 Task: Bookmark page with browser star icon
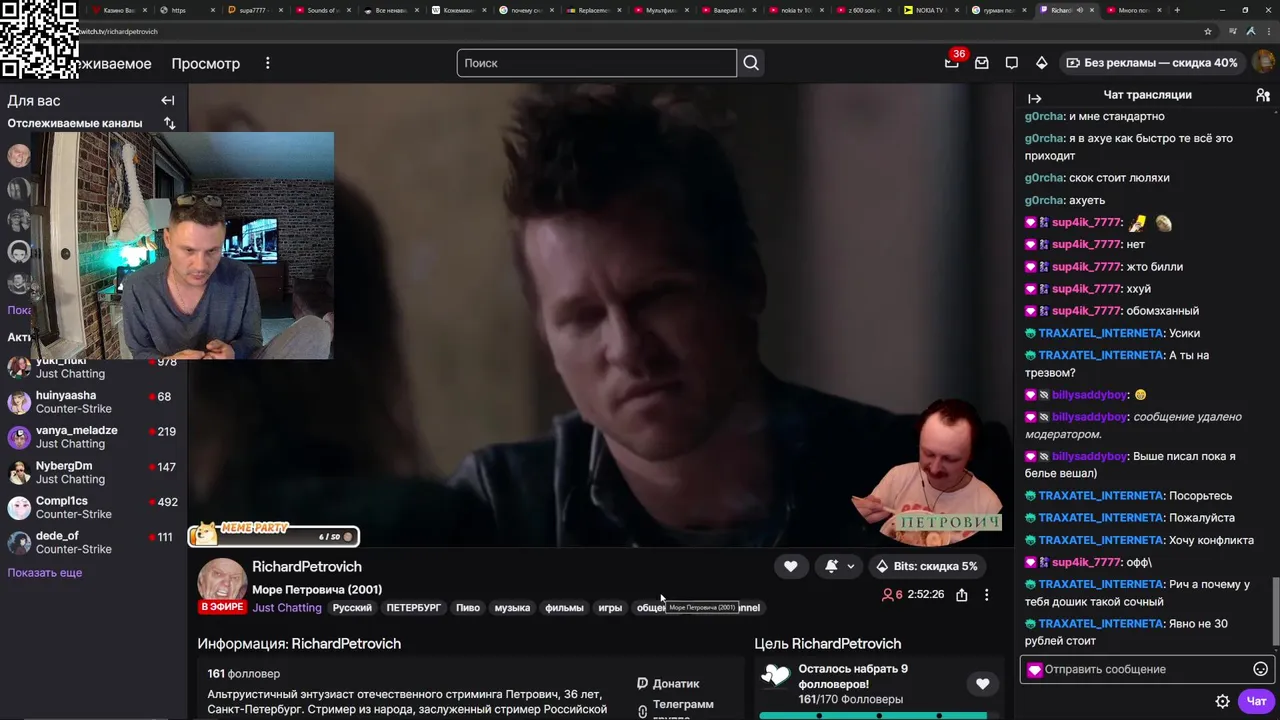[x=1207, y=31]
